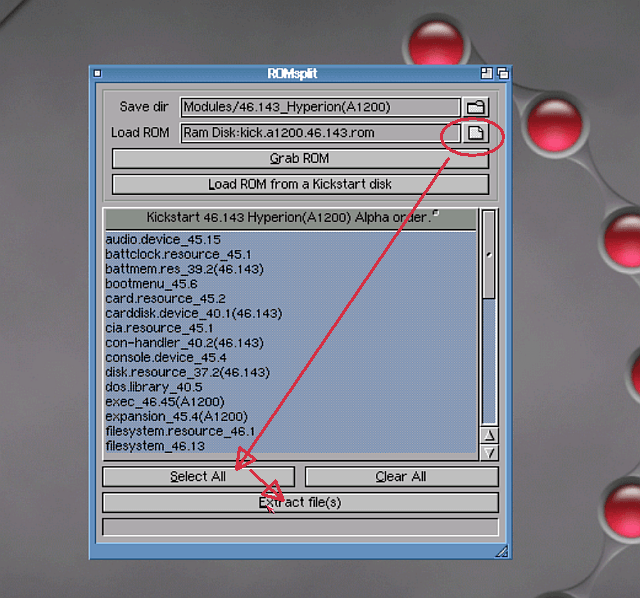Viewport: 640px width, 598px height.
Task: Click the Kickstart 46.143 Hyperion list header
Action: 290,217
